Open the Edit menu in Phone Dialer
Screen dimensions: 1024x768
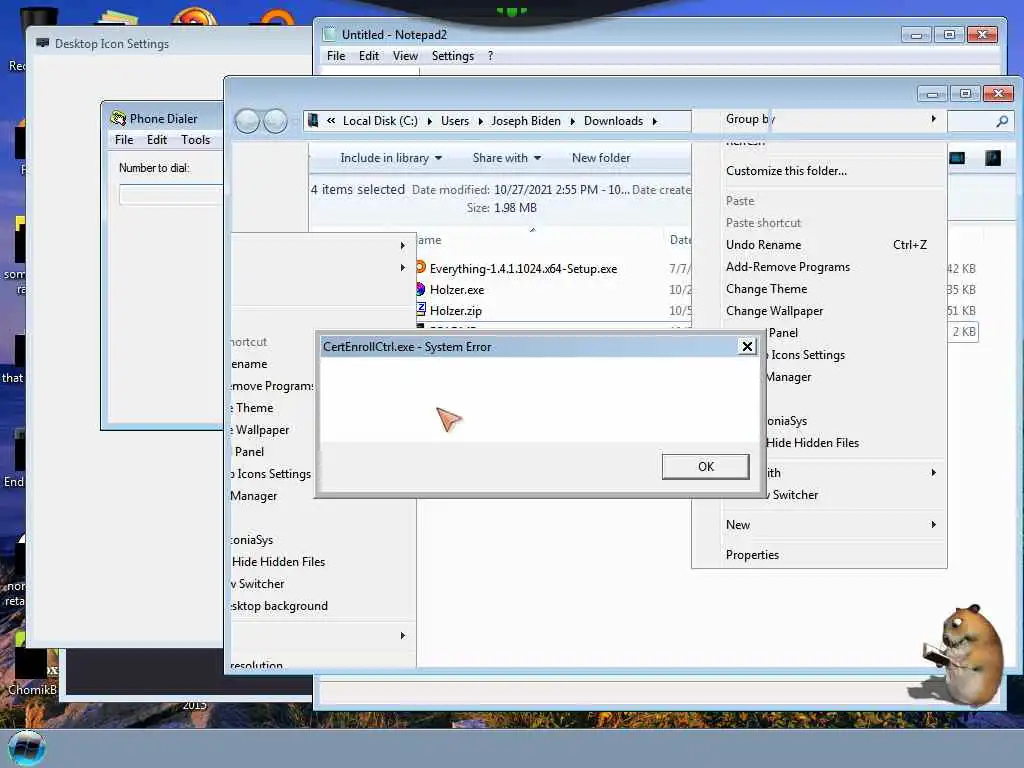click(x=157, y=140)
